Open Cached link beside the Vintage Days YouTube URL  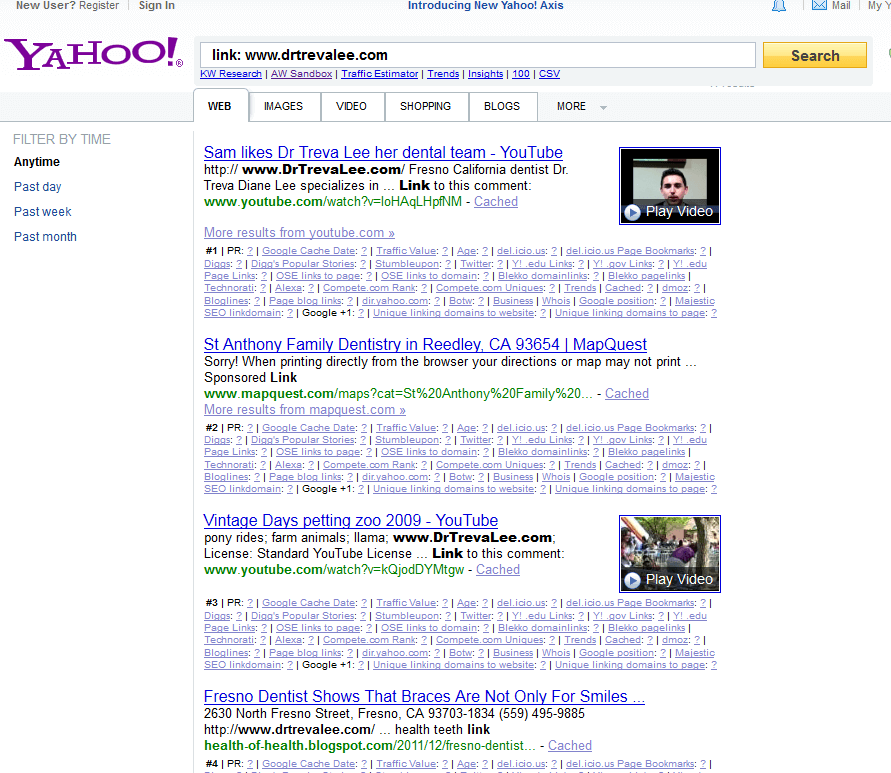(x=498, y=570)
